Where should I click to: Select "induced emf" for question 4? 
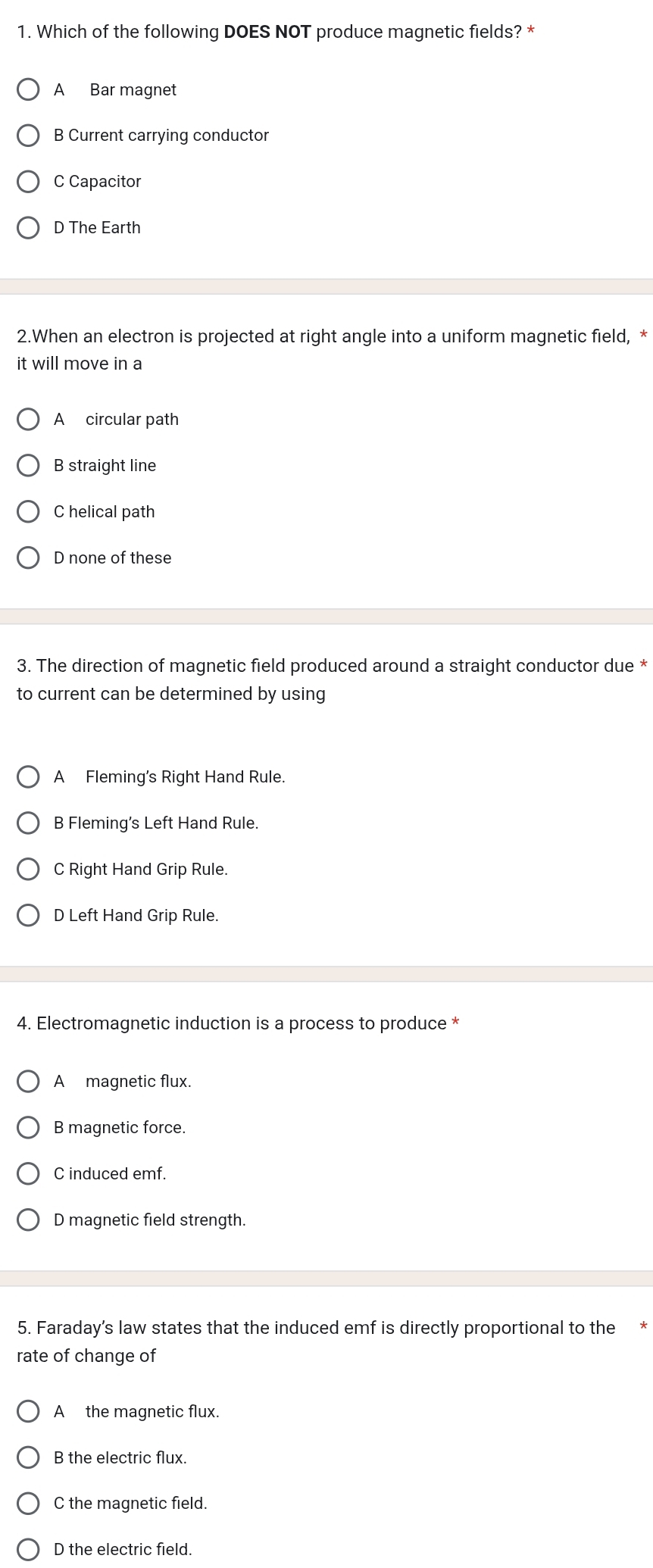(x=29, y=1173)
